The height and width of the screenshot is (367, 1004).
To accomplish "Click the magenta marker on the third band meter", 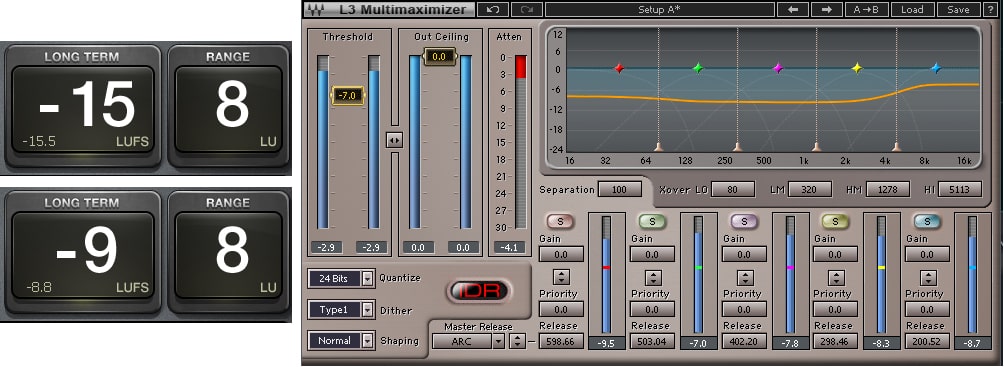I will click(789, 267).
